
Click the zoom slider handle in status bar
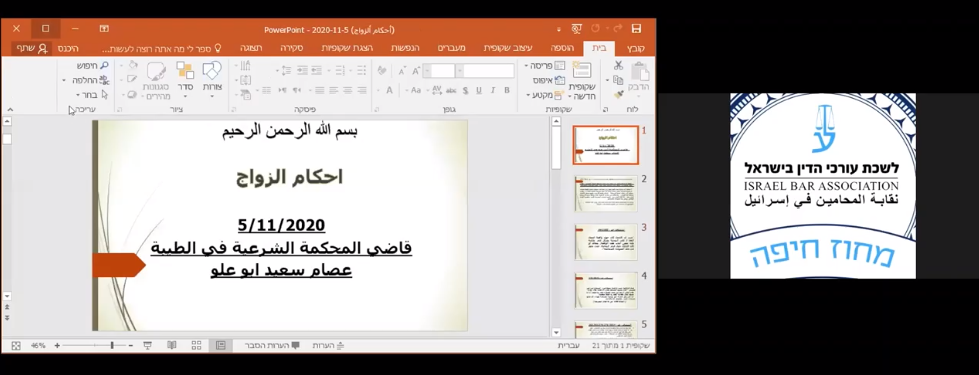click(x=112, y=345)
